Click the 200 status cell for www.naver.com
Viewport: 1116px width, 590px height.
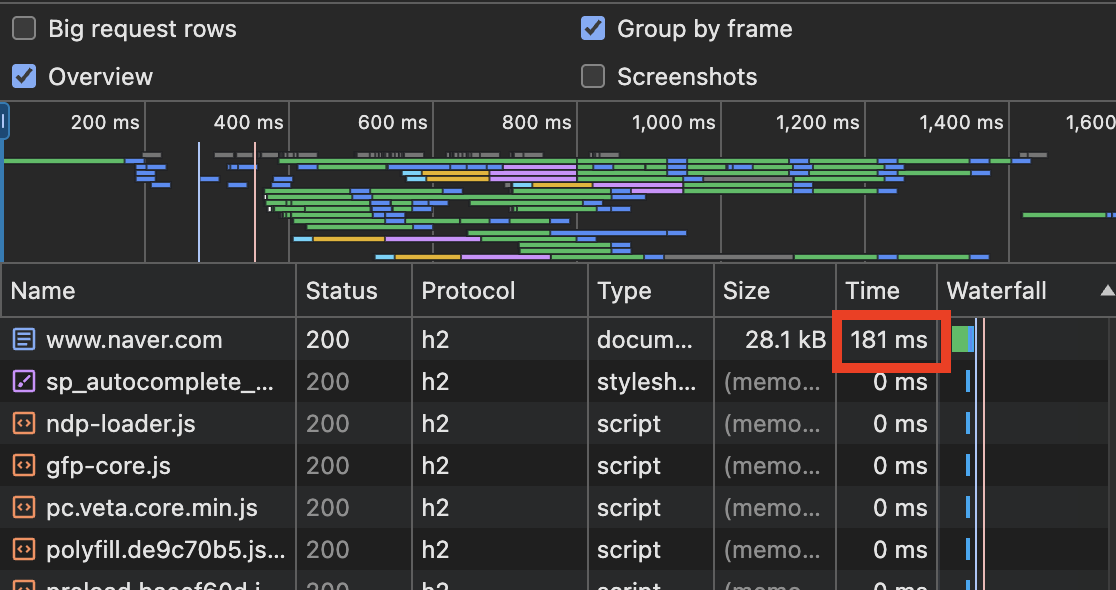tap(327, 339)
